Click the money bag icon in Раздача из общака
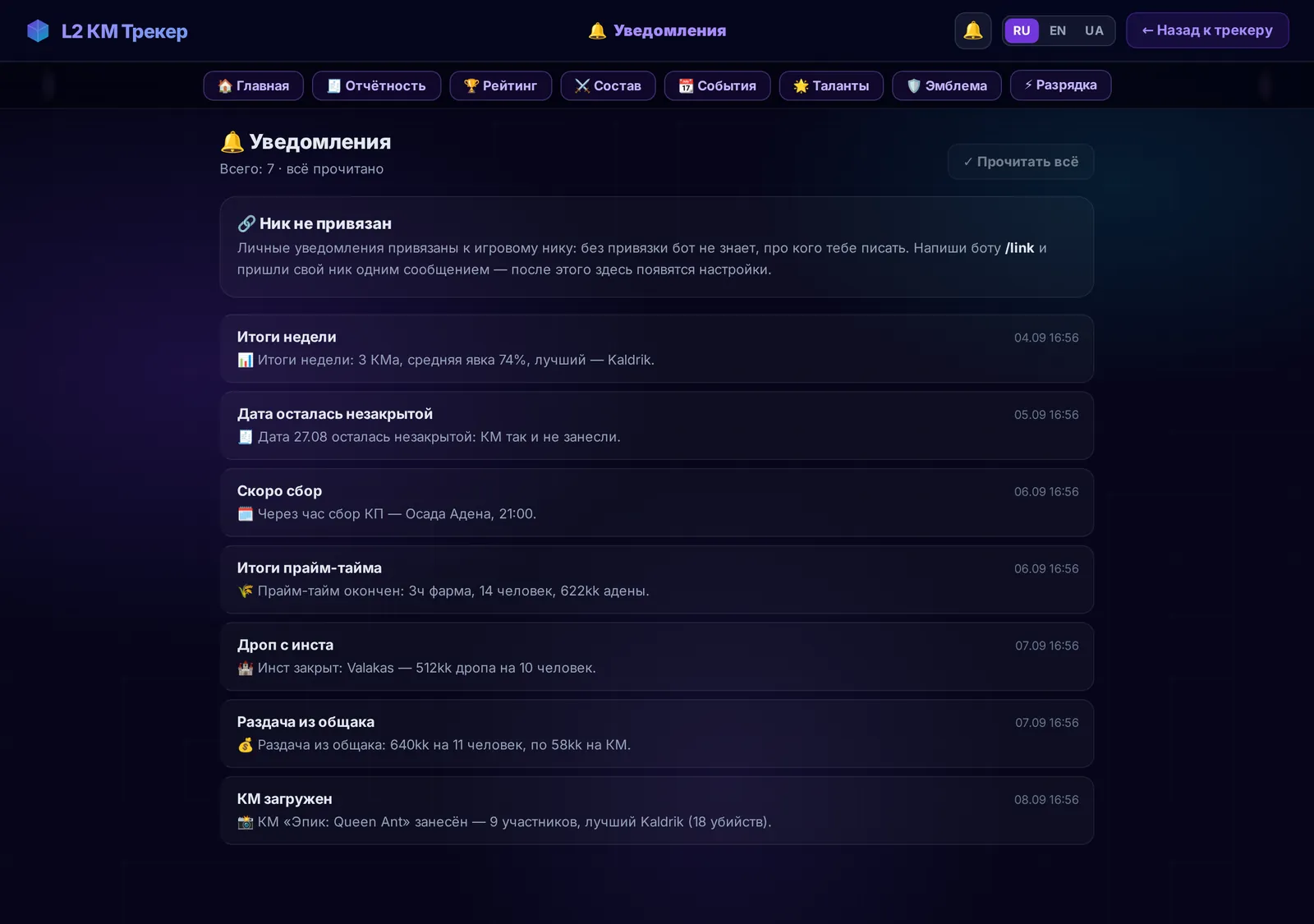1314x924 pixels. (245, 745)
